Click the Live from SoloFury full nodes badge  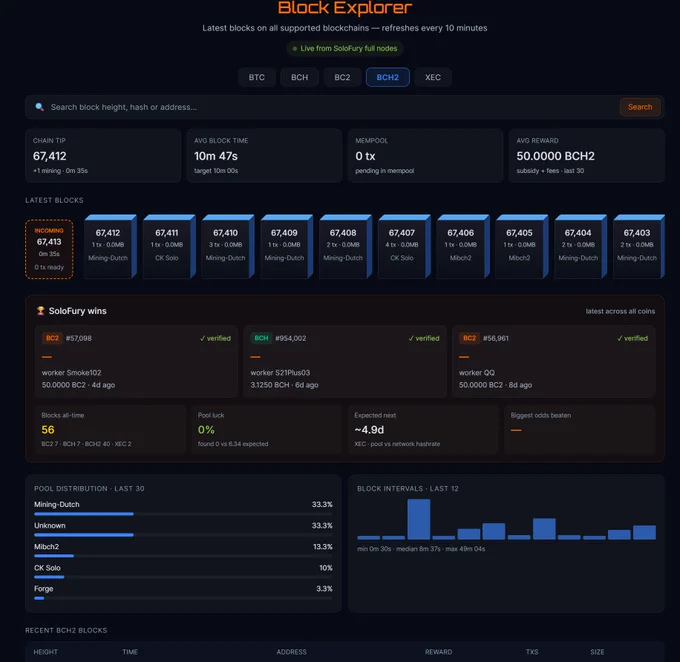(345, 49)
